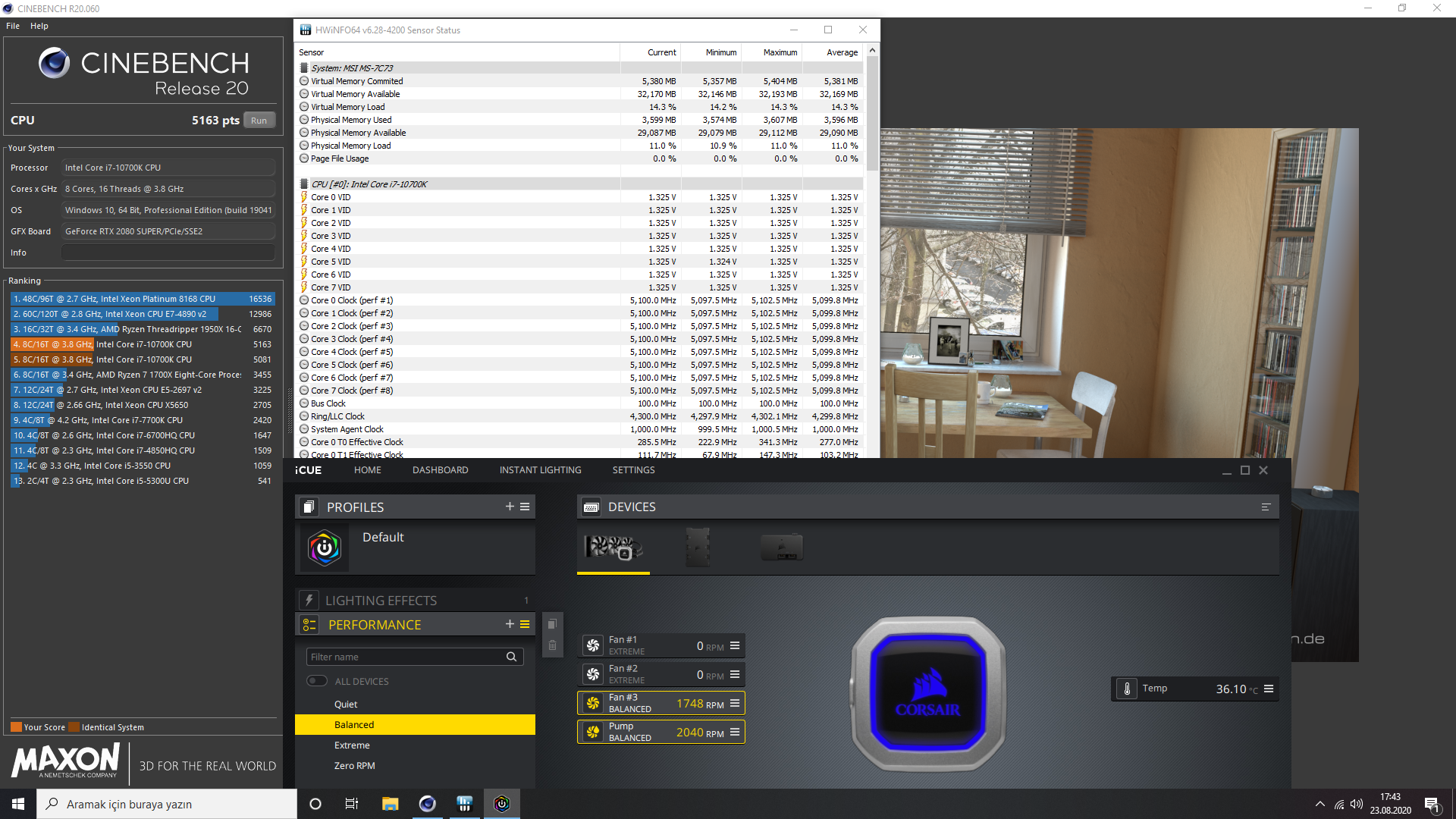Open the Profiles hamburger menu

click(x=525, y=507)
